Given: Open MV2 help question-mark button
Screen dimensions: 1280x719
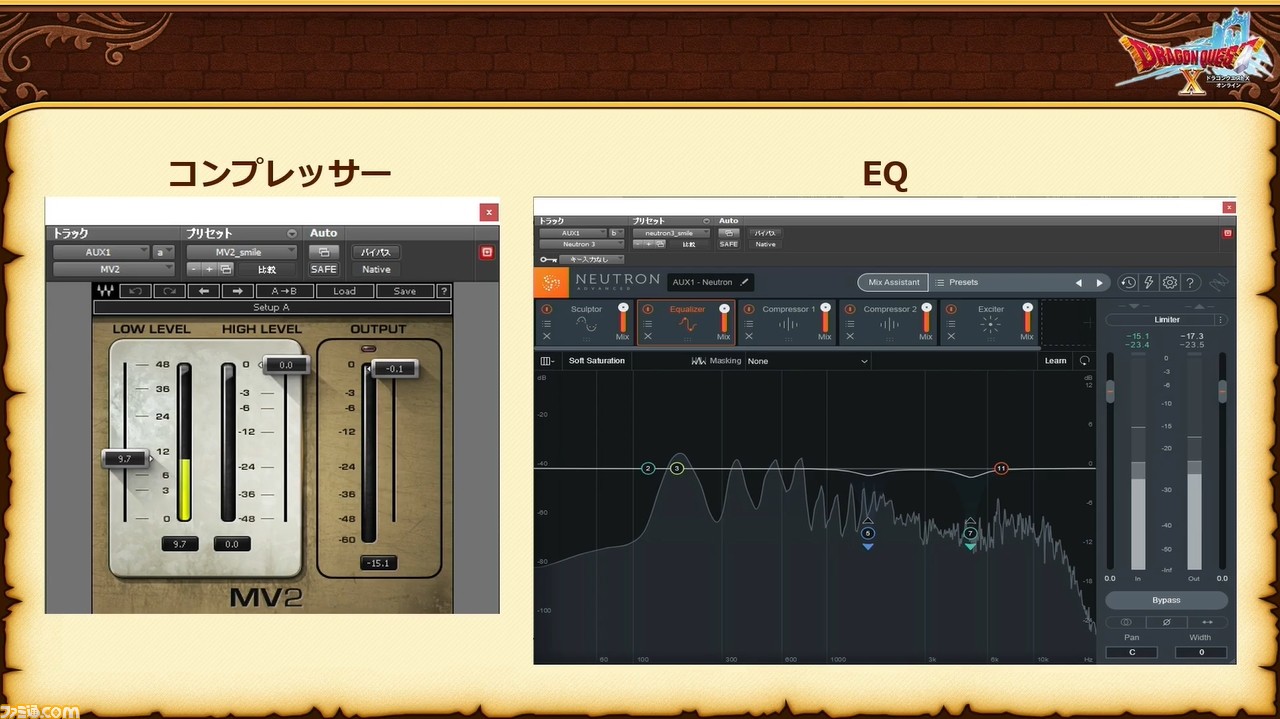Looking at the screenshot, I should 444,291.
